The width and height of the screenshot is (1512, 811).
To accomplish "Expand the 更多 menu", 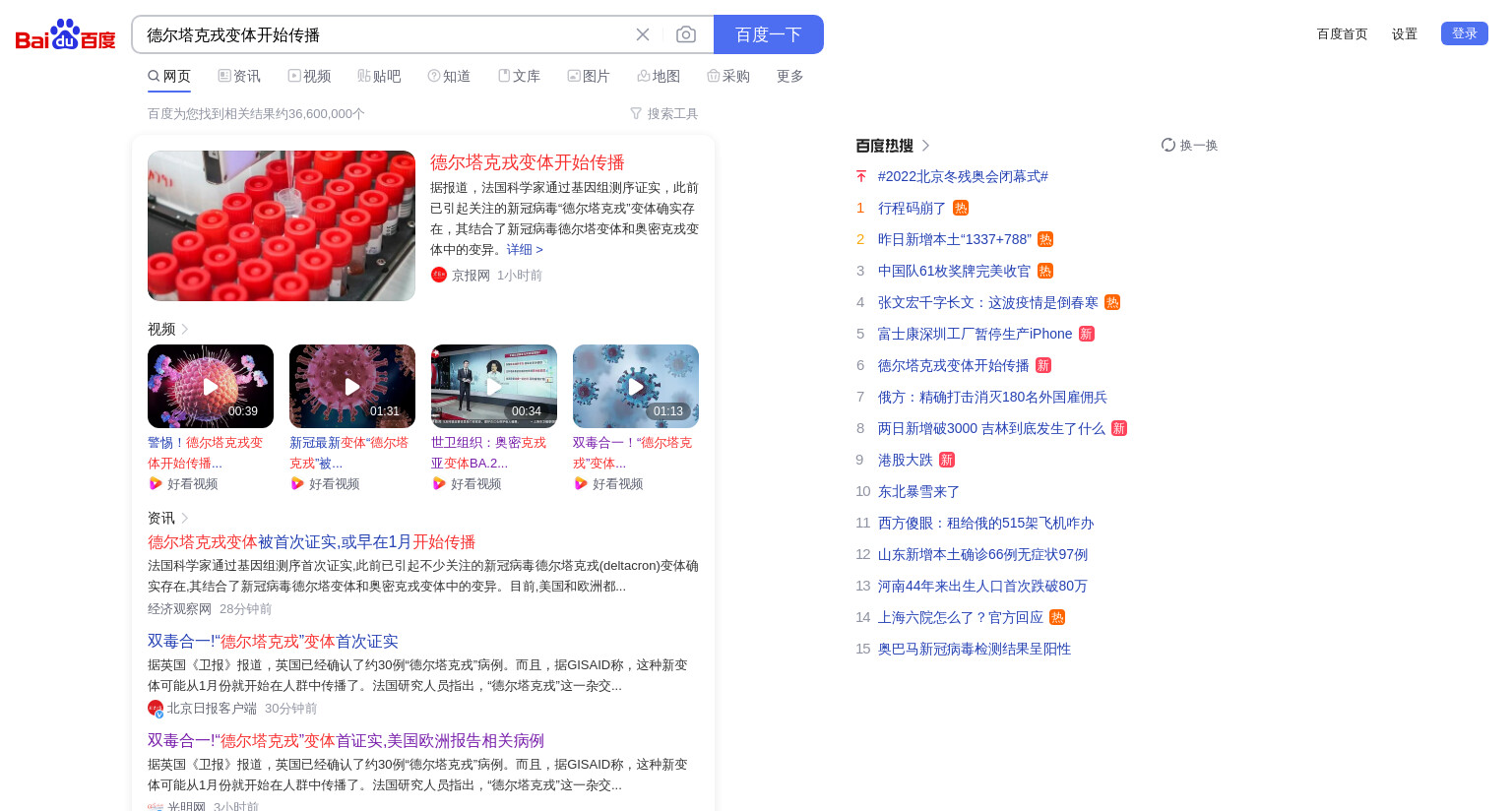I will (790, 76).
